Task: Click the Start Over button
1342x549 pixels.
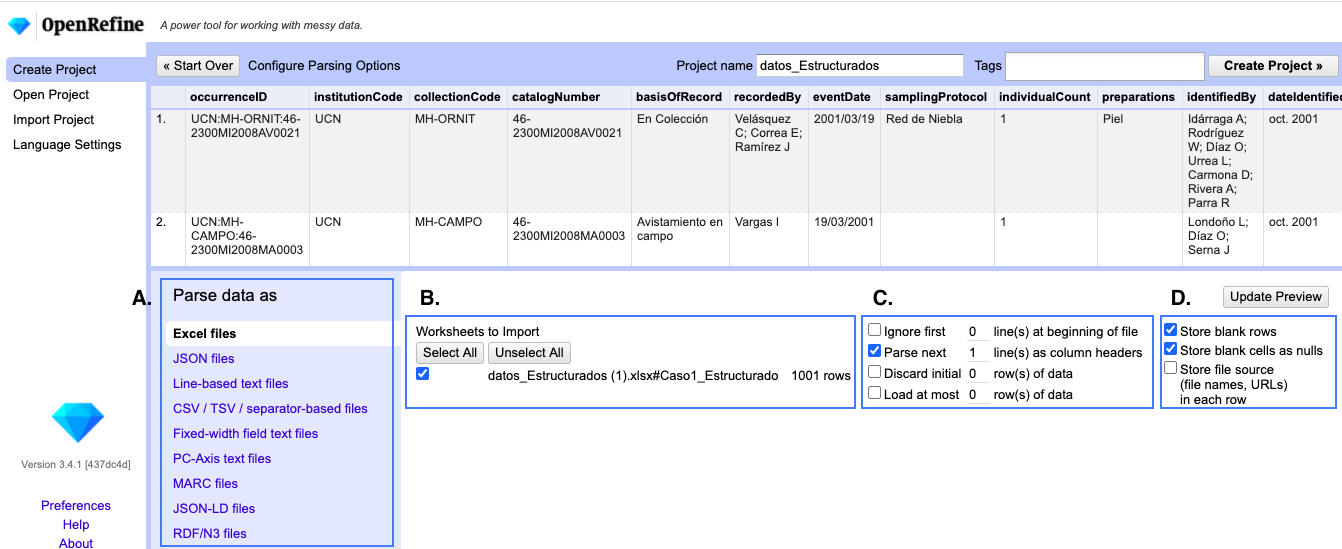Action: [x=198, y=66]
